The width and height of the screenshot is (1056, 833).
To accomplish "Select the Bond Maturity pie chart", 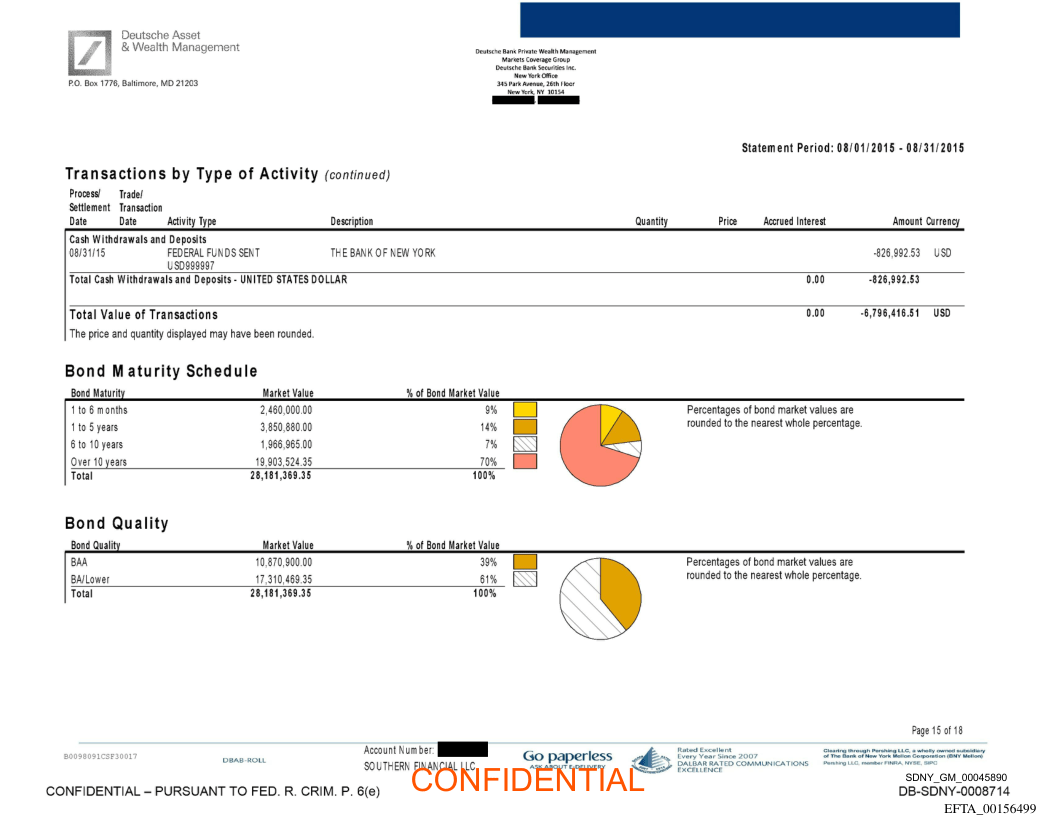I will (x=600, y=445).
